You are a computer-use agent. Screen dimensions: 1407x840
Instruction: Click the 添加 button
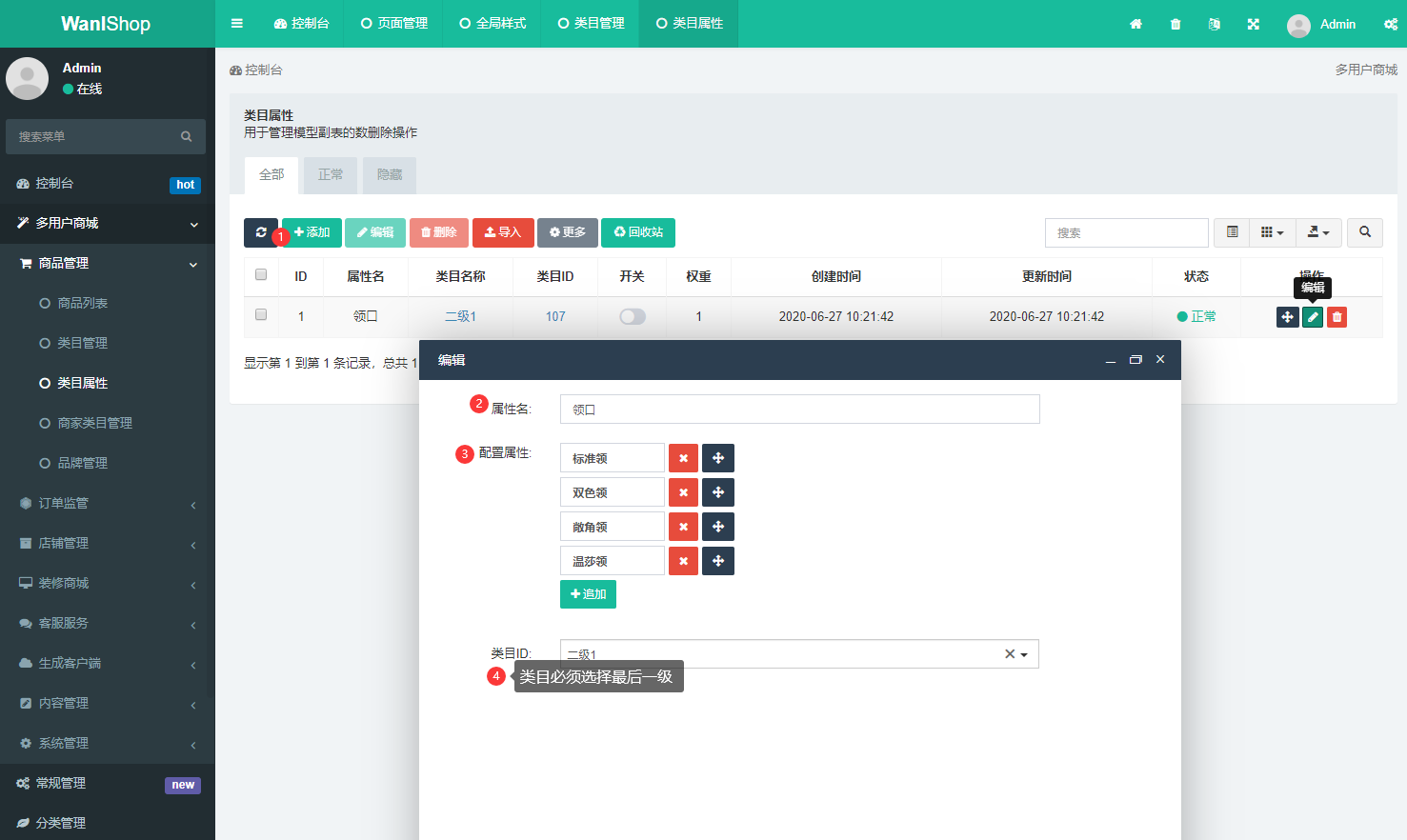click(x=312, y=232)
